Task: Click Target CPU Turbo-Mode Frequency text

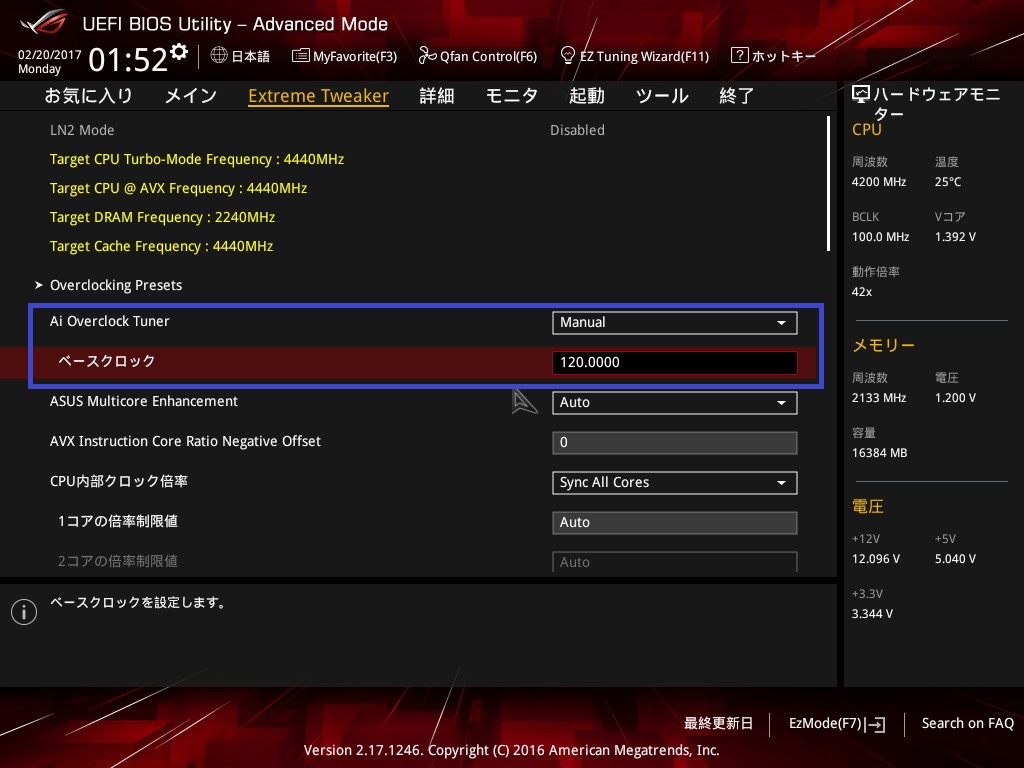Action: pos(197,159)
